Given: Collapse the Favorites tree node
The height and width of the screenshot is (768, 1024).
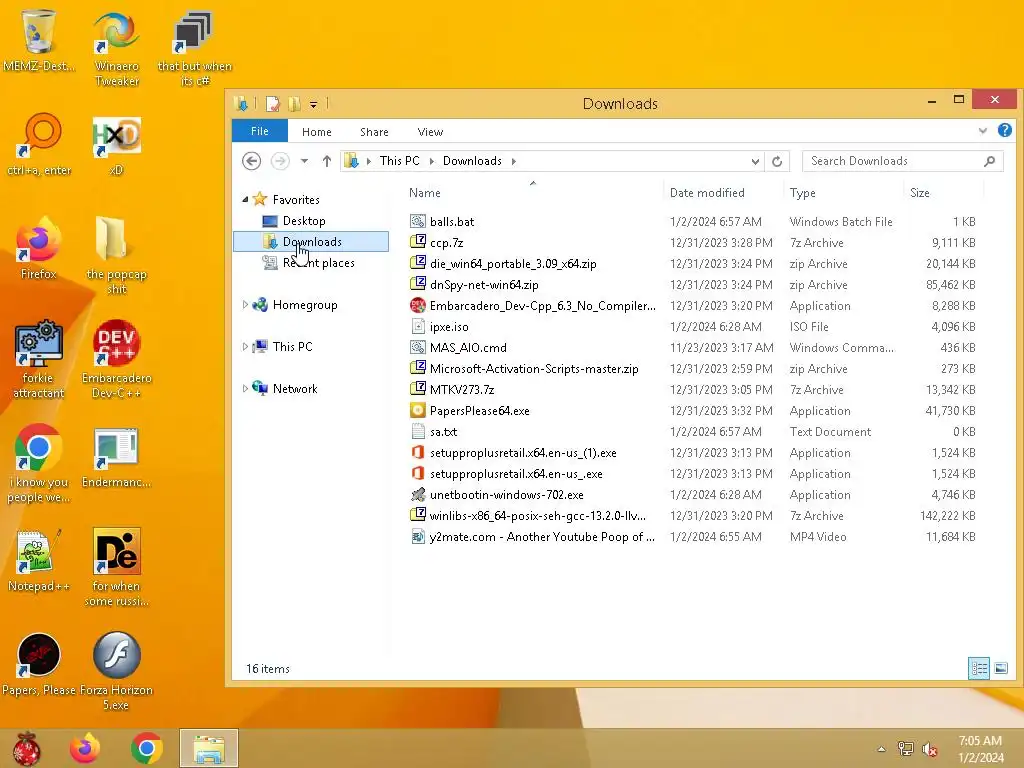Looking at the screenshot, I should coord(245,199).
